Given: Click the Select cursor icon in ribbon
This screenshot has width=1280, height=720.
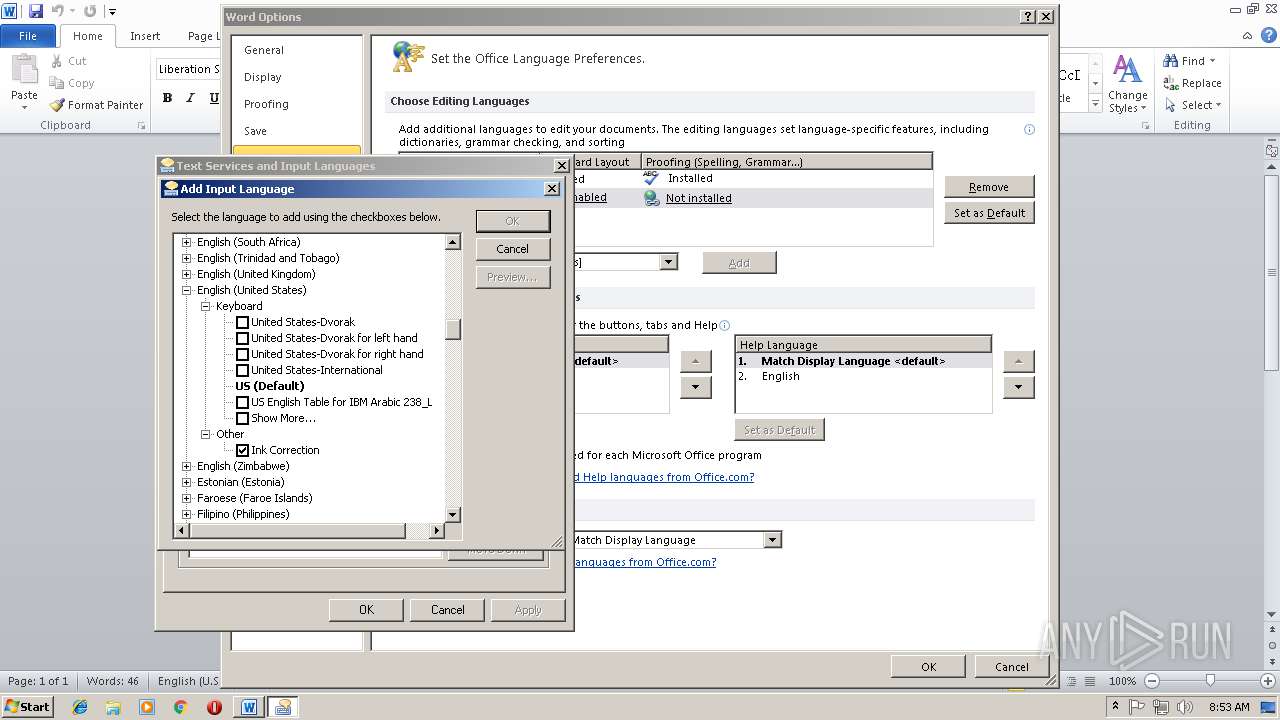Looking at the screenshot, I should [1170, 105].
